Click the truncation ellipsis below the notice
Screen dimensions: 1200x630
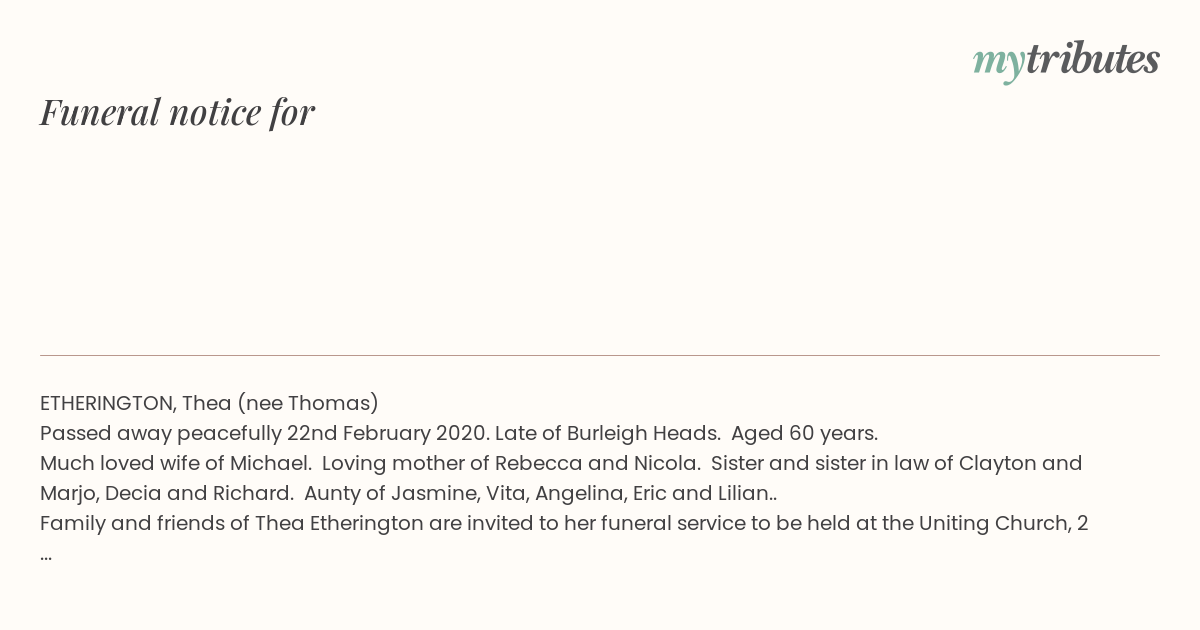click(46, 554)
